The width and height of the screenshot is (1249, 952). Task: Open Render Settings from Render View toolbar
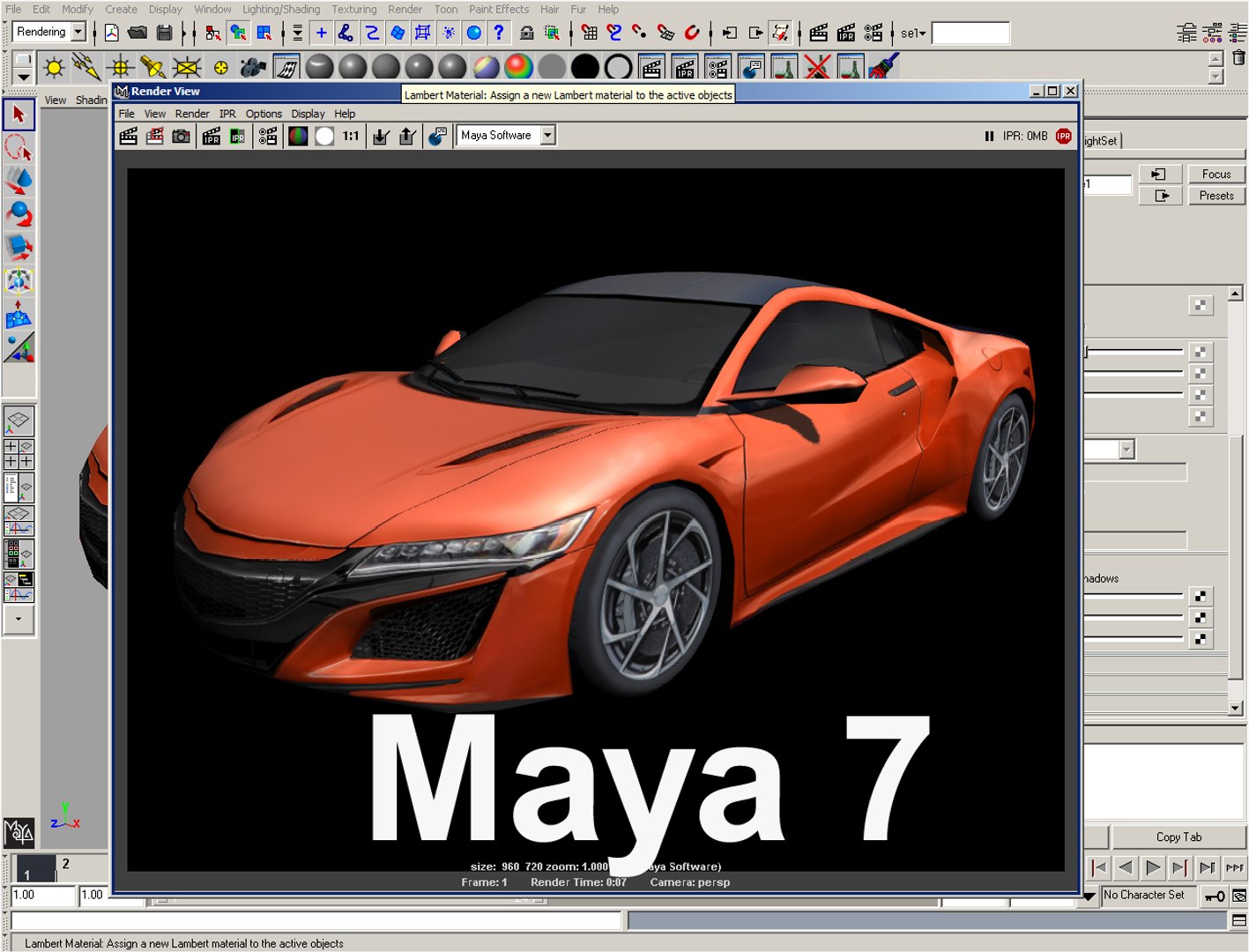point(268,136)
